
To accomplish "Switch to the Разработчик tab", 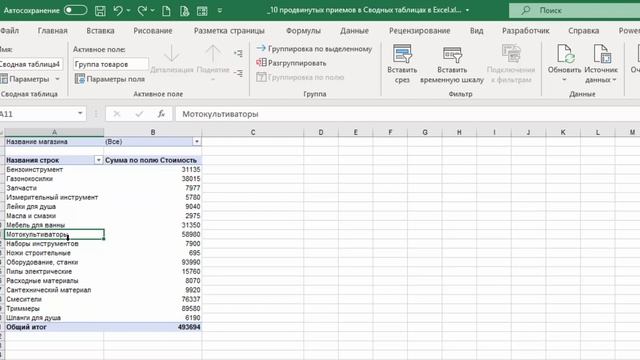I will (x=526, y=31).
